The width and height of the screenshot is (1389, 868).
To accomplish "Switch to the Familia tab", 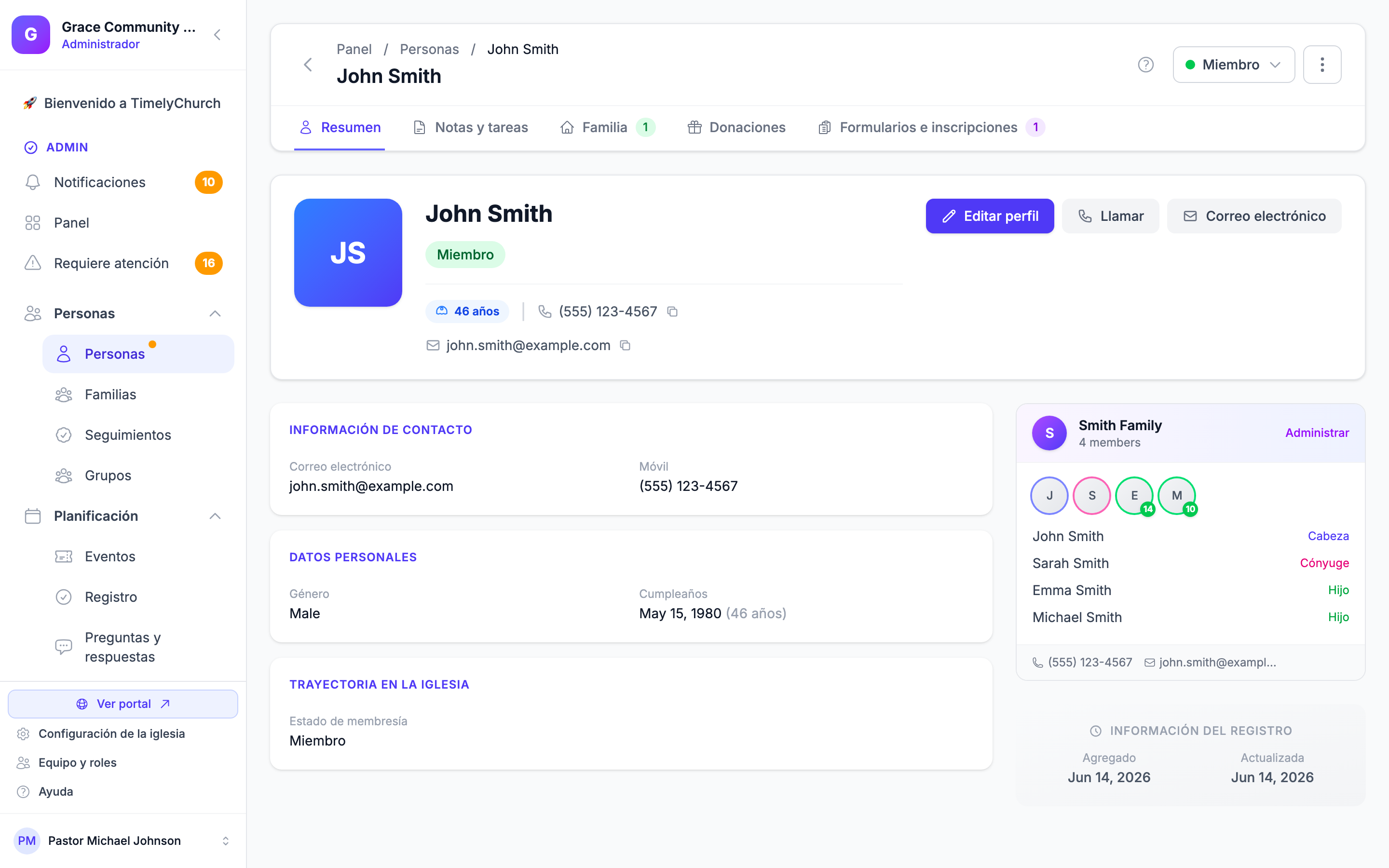I will 608,127.
